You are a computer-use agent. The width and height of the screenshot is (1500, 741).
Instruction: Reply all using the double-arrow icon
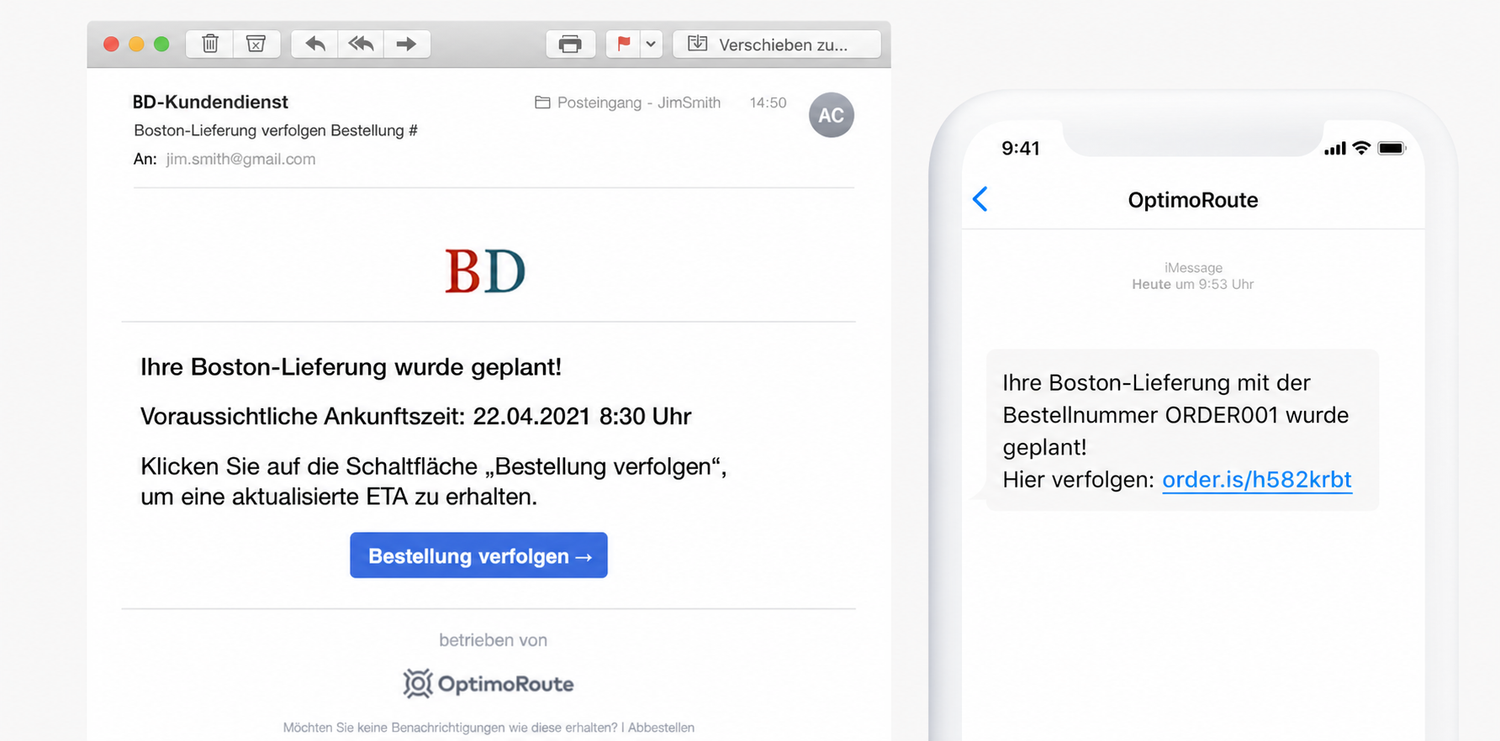(361, 44)
